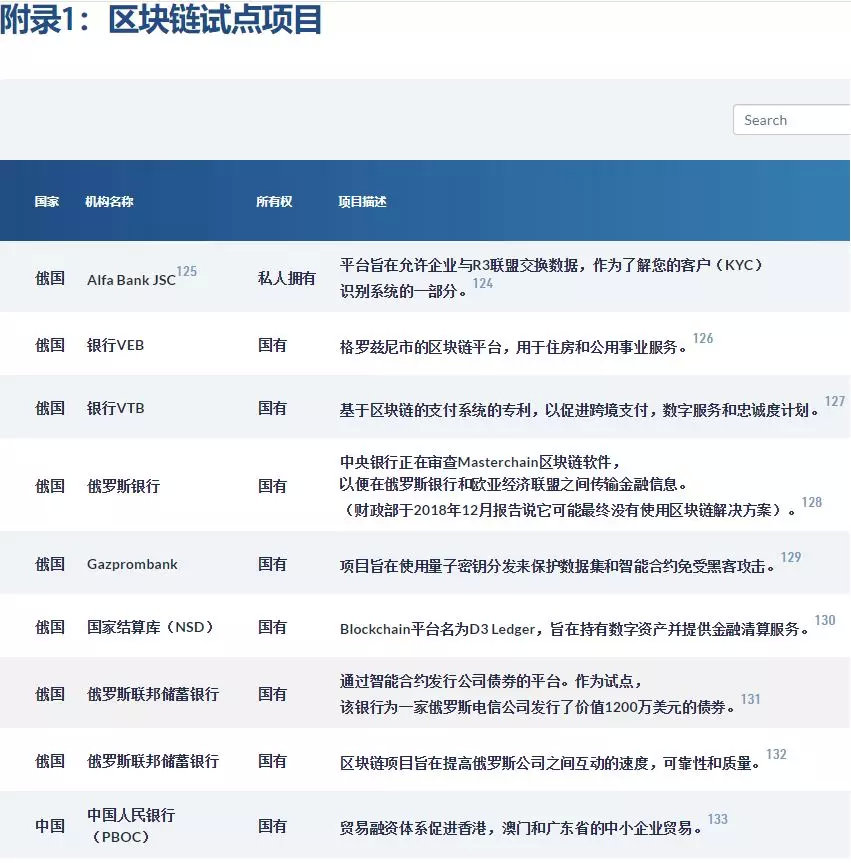Open footnote 128 reference
Viewport: 851px width, 863px height.
[812, 502]
